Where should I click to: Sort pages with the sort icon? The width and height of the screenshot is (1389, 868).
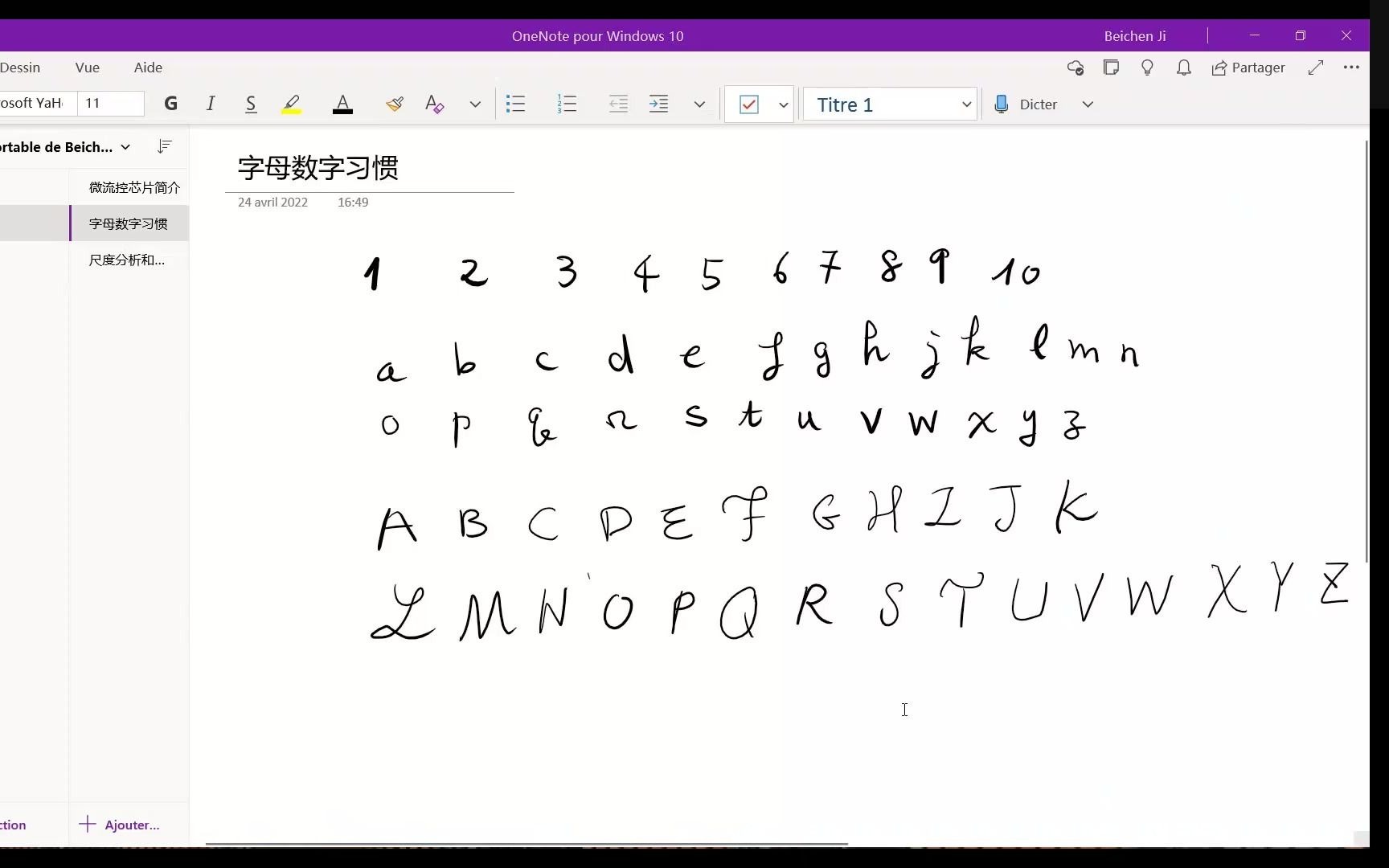coord(165,146)
